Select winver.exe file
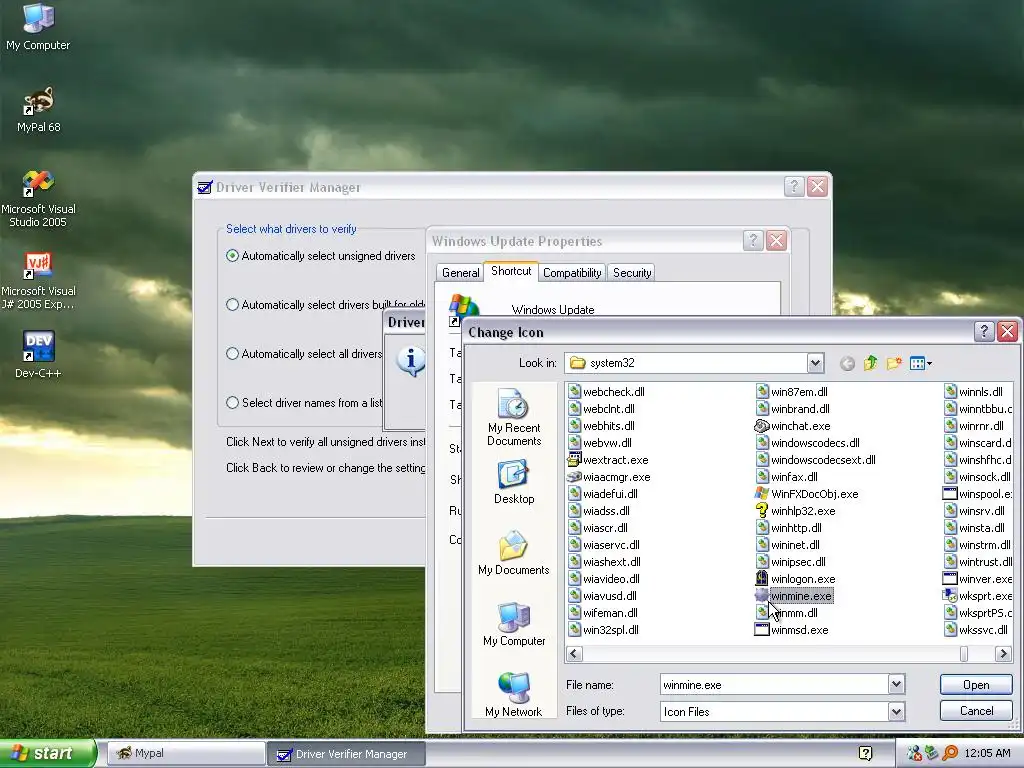The image size is (1024, 768). 978,579
